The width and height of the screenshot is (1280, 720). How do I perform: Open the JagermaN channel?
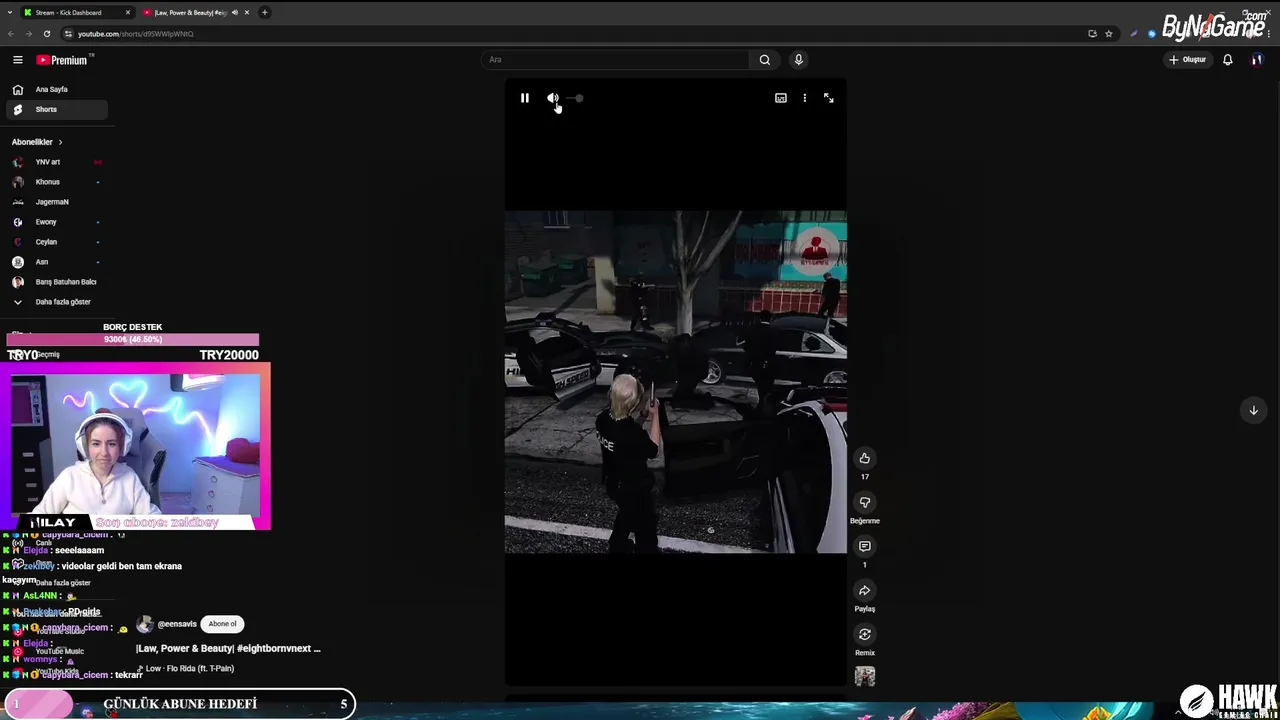point(58,202)
